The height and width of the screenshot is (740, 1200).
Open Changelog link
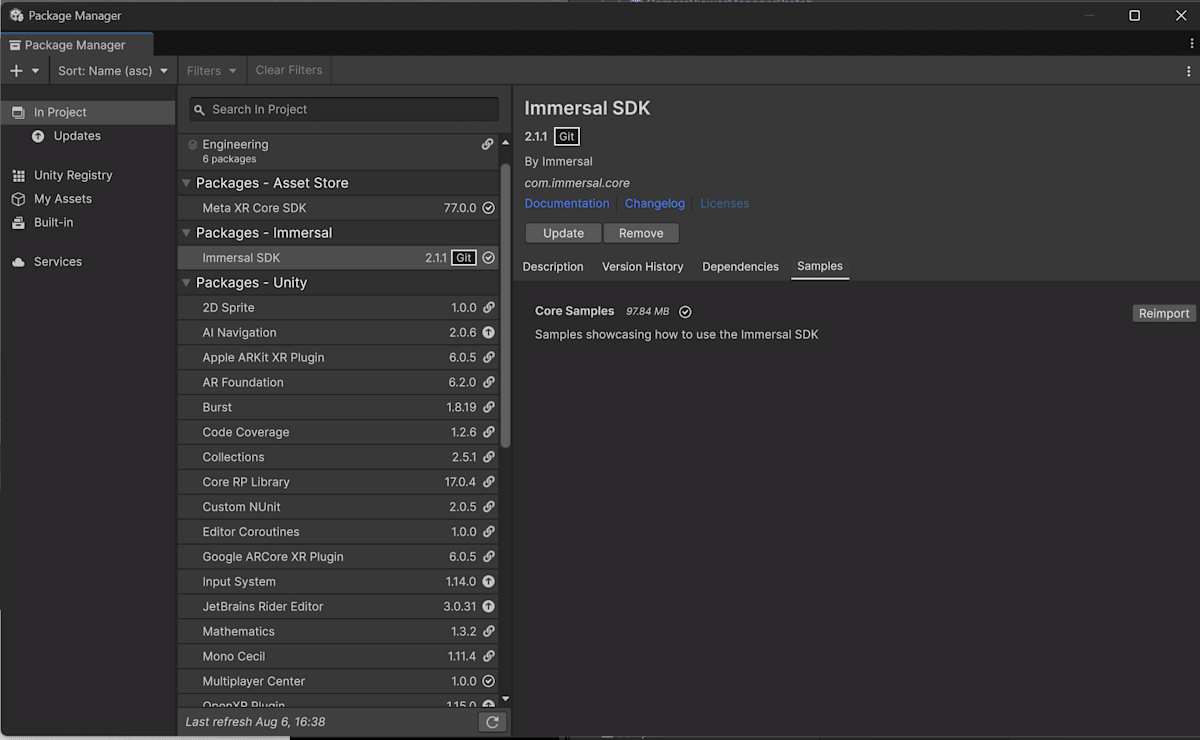(x=655, y=203)
